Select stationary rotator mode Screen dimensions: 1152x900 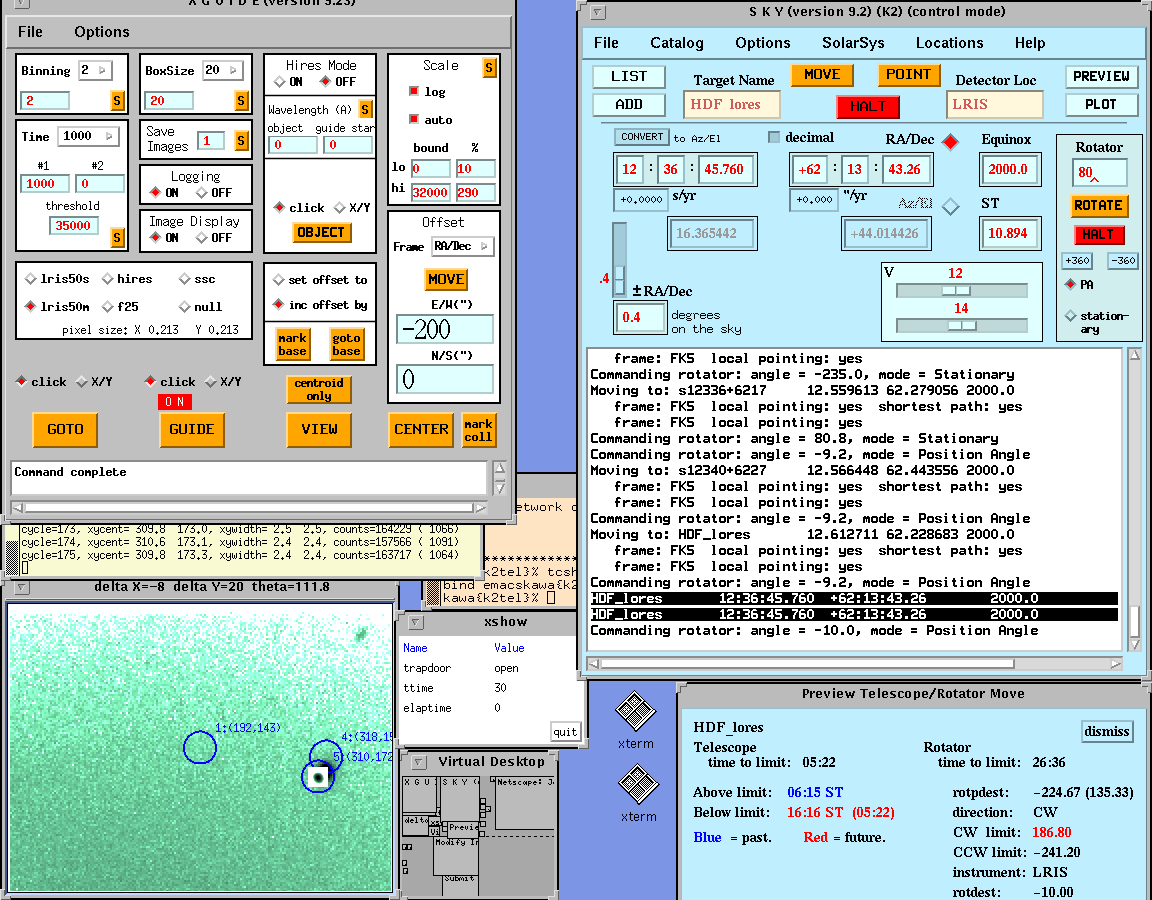click(1070, 316)
